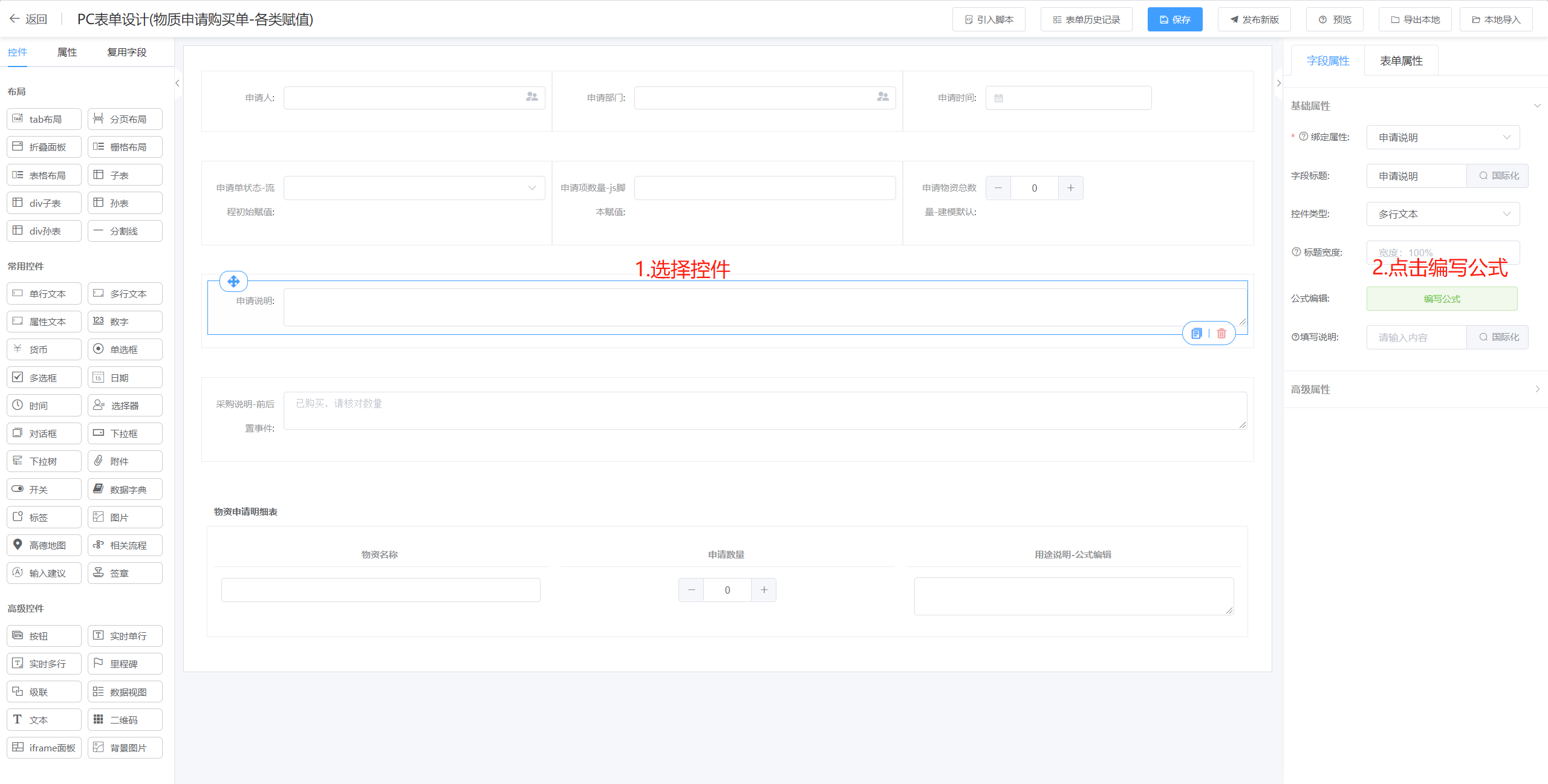Click the green 编写公式 button

pyautogui.click(x=1441, y=299)
